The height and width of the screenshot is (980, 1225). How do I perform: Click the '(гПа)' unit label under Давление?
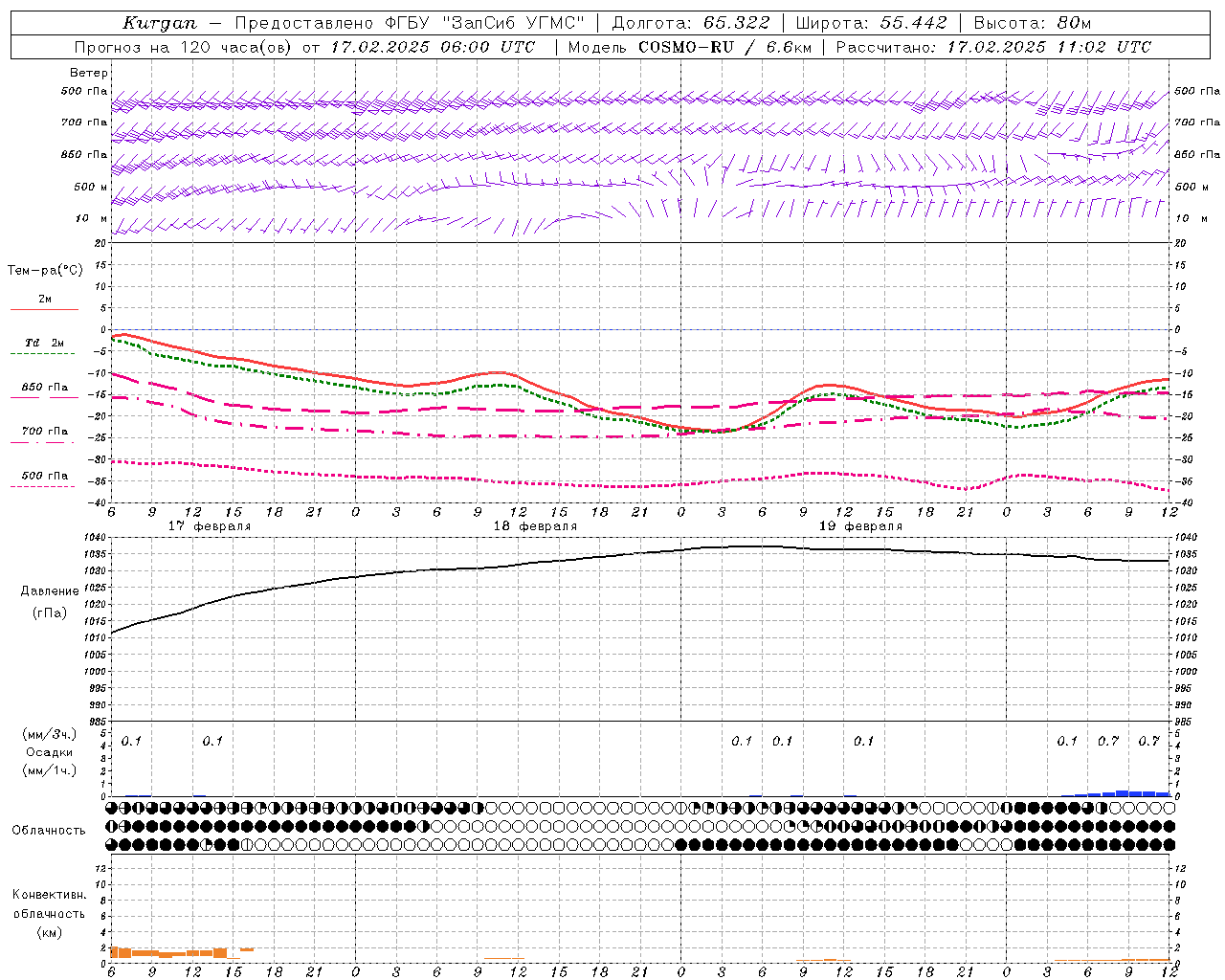50,613
